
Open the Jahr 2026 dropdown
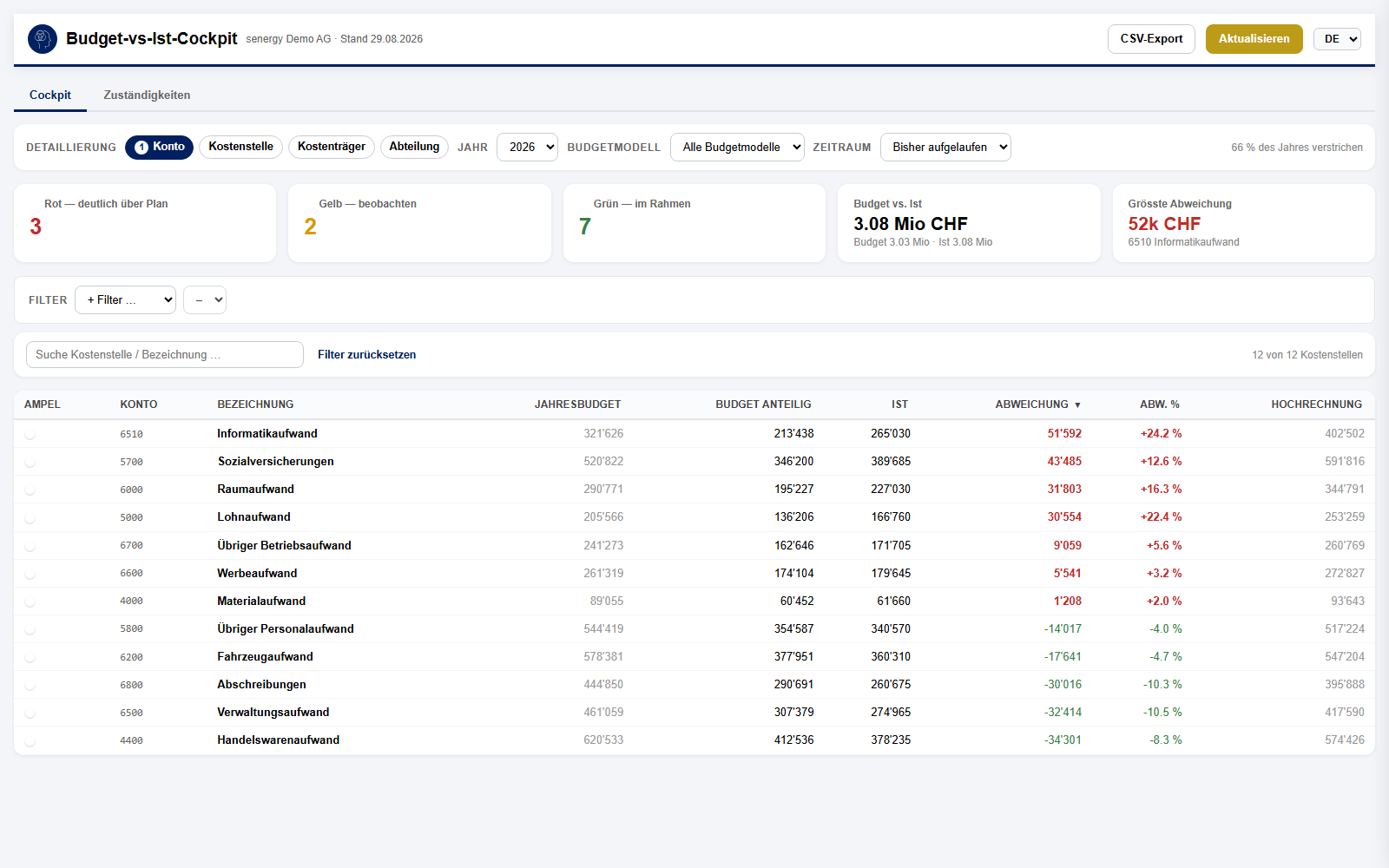point(527,148)
